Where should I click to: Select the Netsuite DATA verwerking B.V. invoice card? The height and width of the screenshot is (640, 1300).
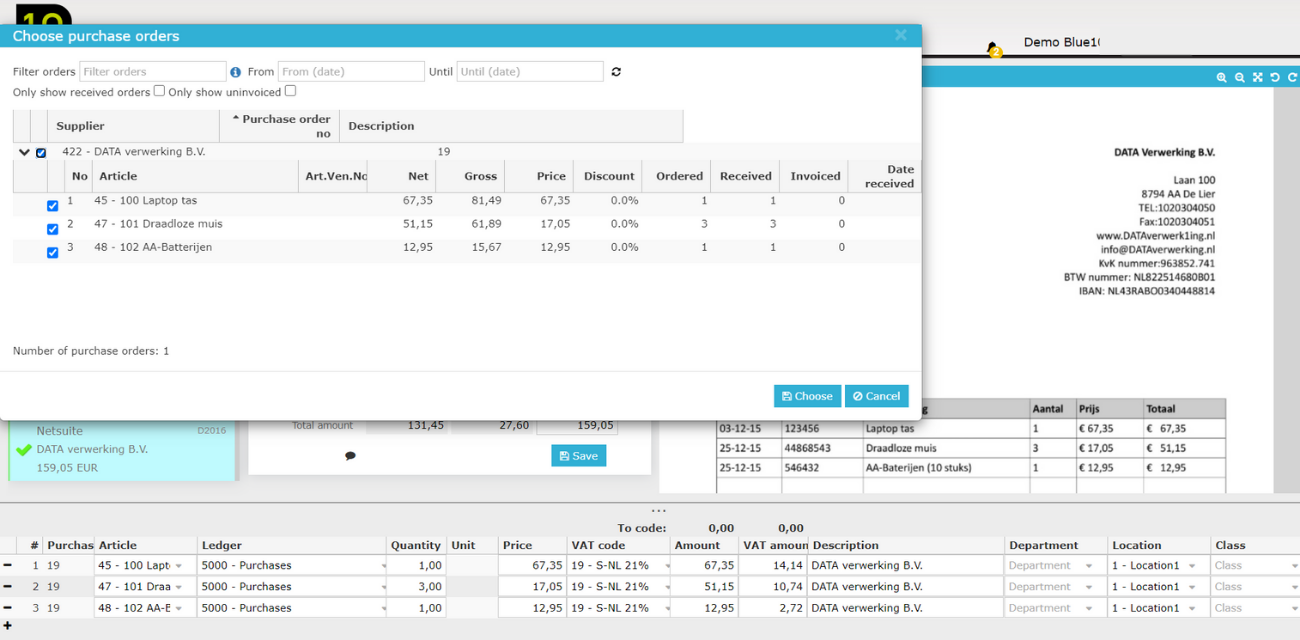[x=121, y=449]
